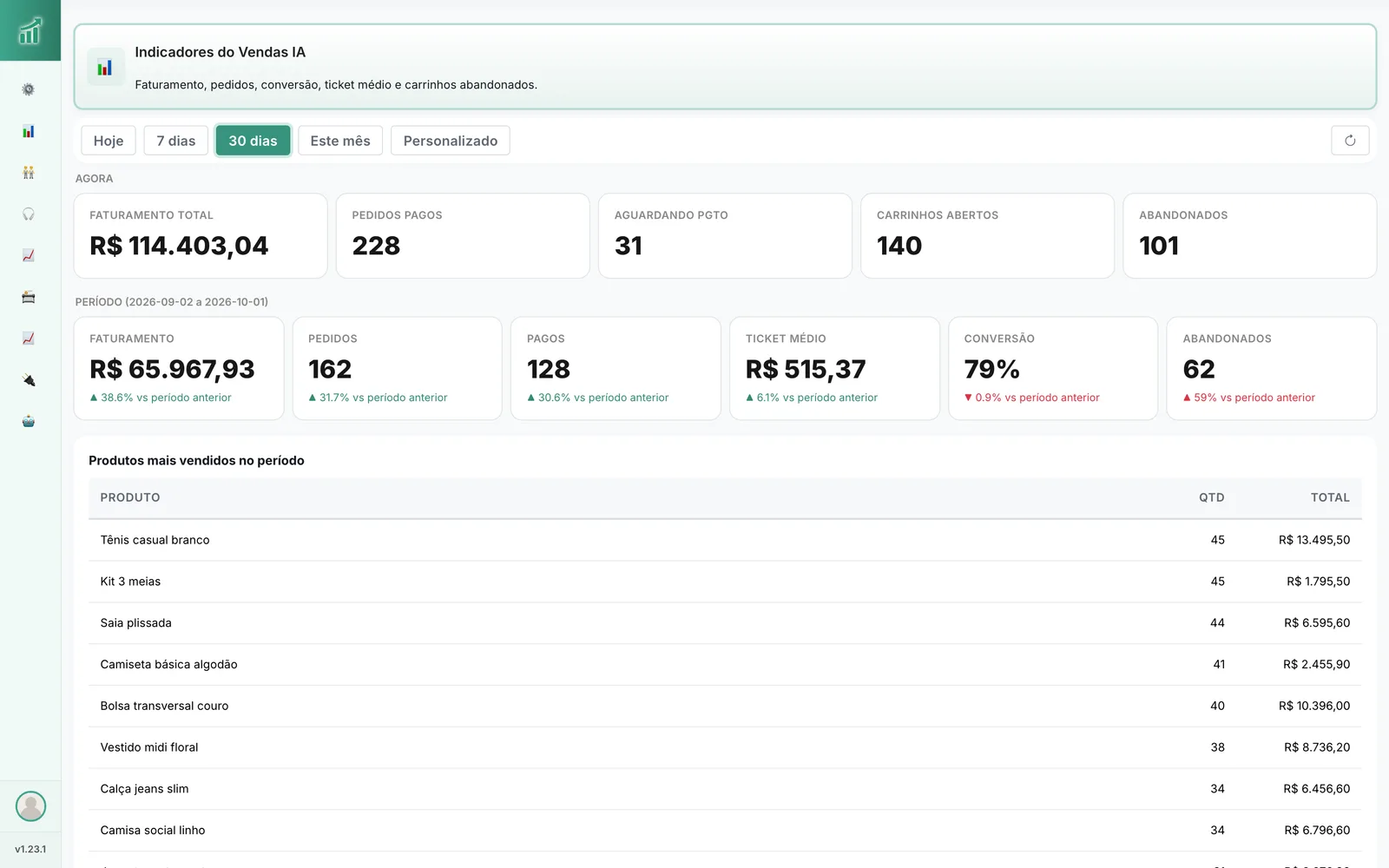Open the printer sidebar icon
The width and height of the screenshot is (1389, 868).
[x=29, y=297]
